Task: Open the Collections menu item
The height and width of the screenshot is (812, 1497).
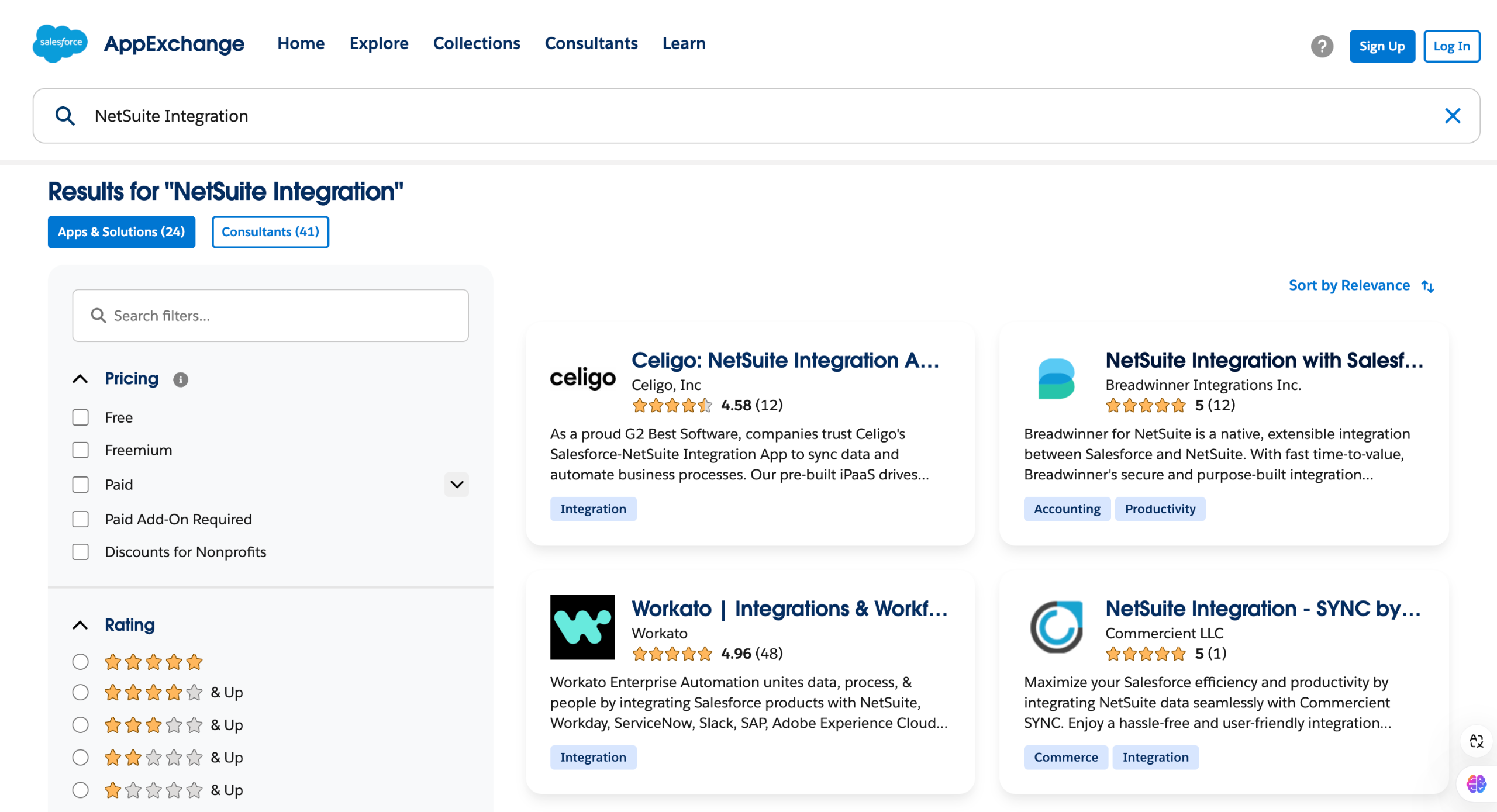Action: pos(476,43)
